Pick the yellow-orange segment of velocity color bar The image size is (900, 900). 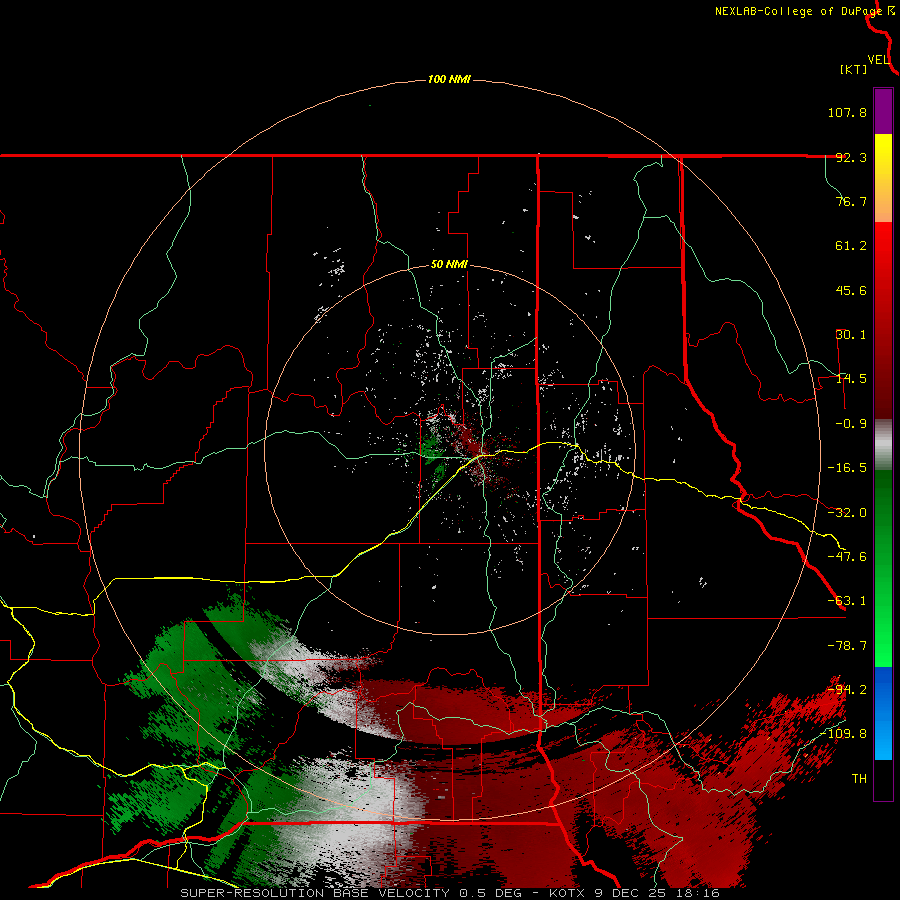coord(883,178)
